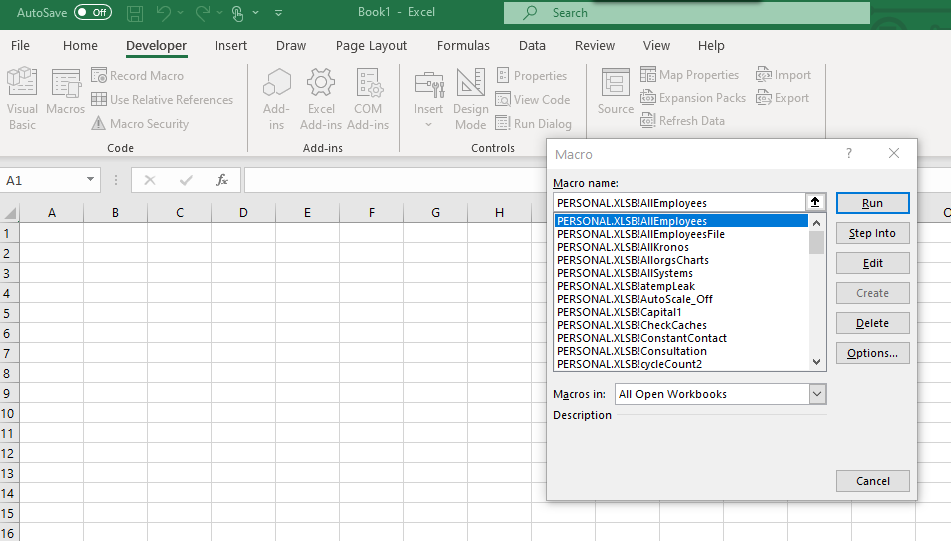The width and height of the screenshot is (951, 541).
Task: Open the Name Box dropdown arrow
Action: 90,180
